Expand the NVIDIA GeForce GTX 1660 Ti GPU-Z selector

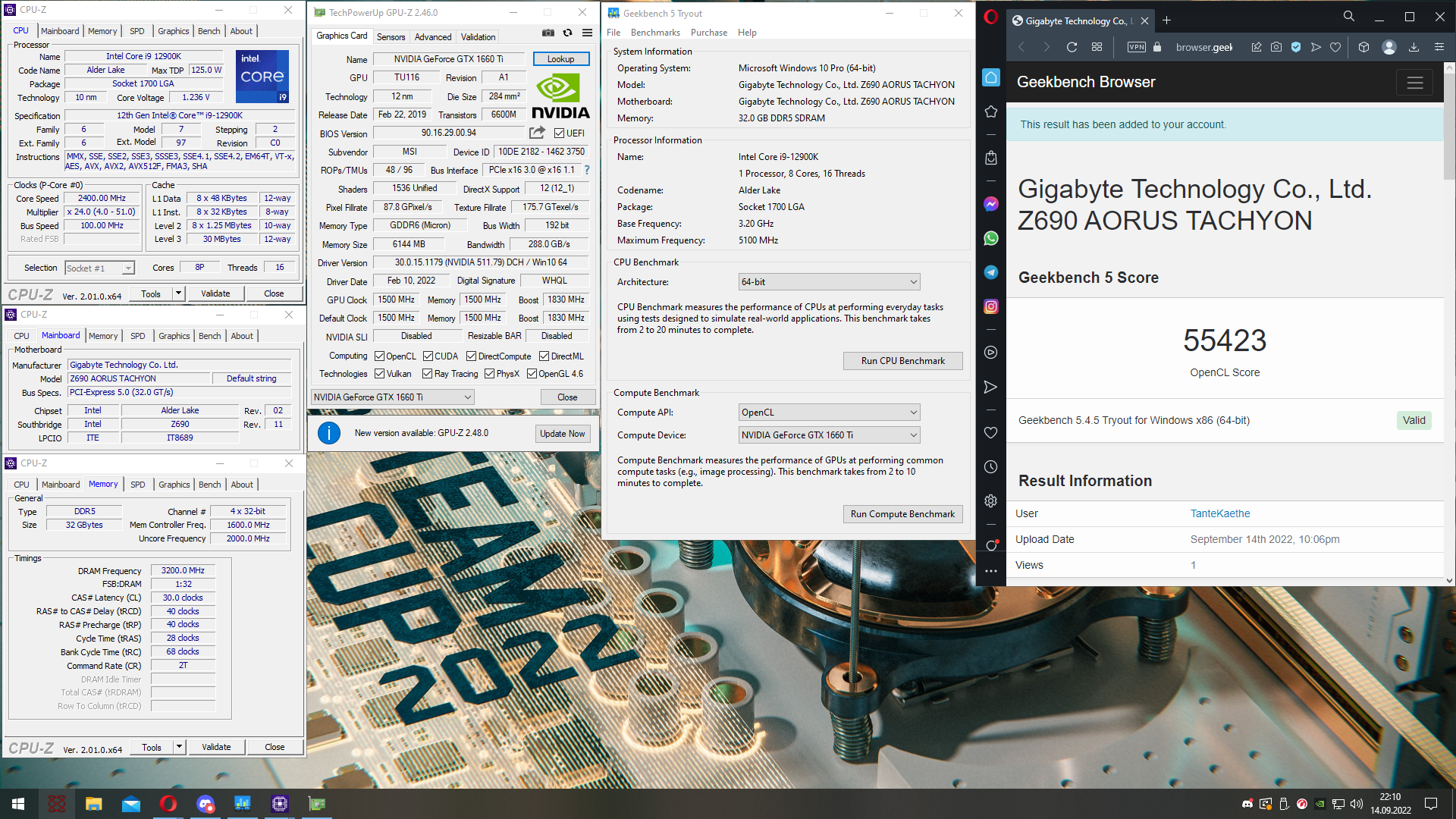pos(393,397)
